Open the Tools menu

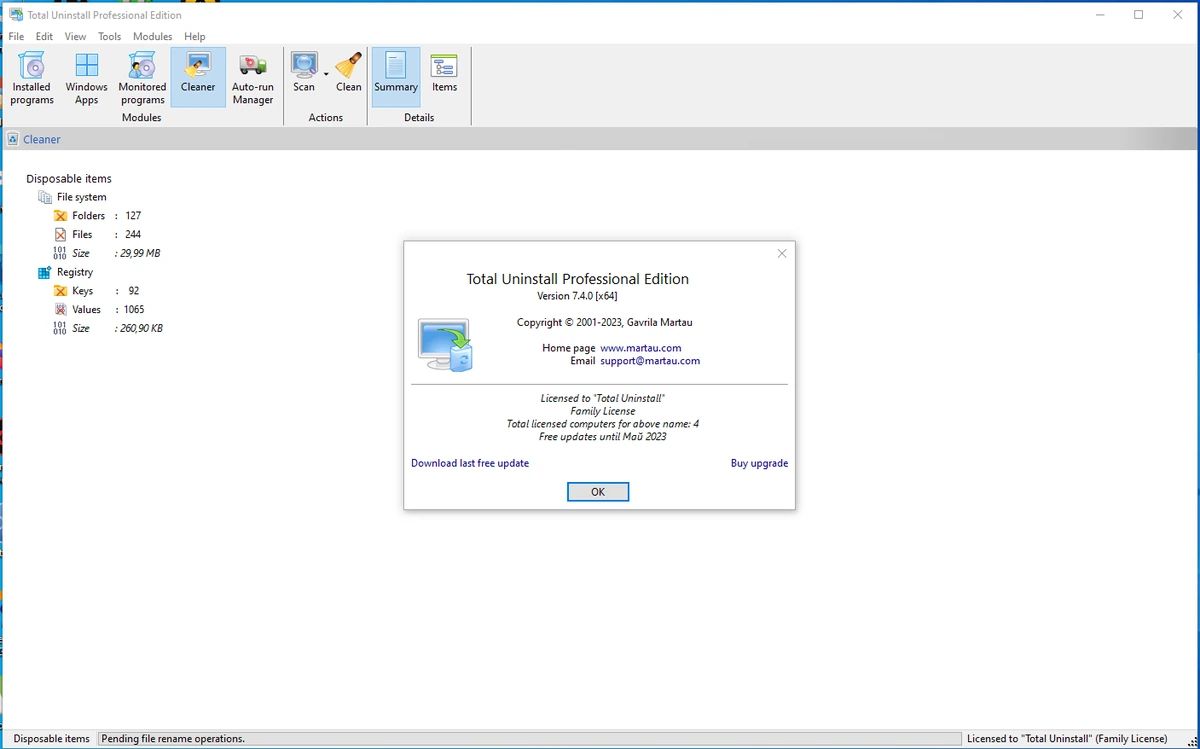click(x=109, y=36)
